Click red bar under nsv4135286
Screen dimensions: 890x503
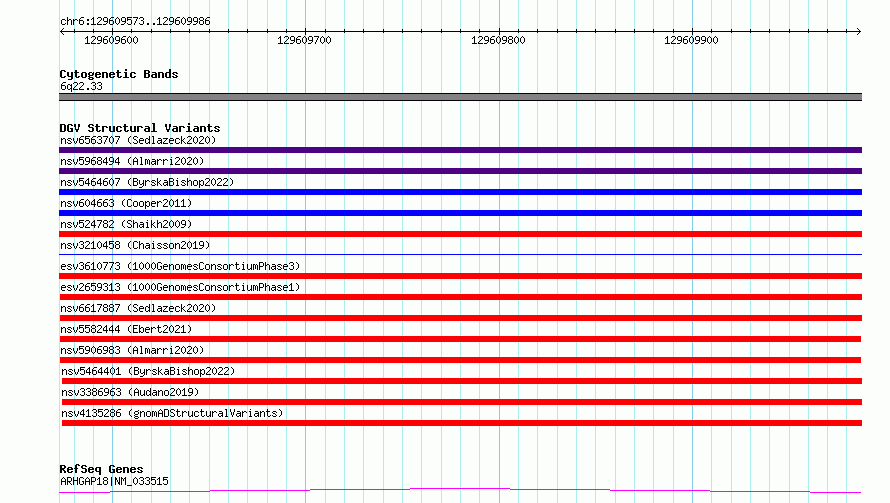(x=462, y=423)
